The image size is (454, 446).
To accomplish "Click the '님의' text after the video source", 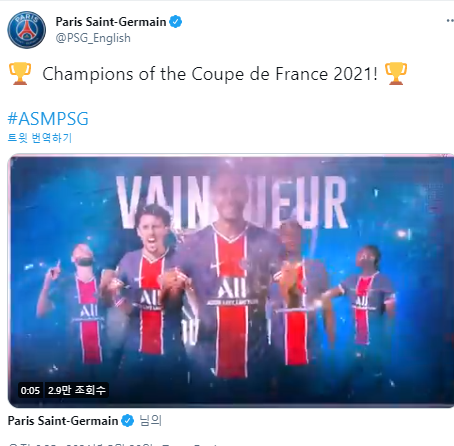I will click(x=151, y=421).
